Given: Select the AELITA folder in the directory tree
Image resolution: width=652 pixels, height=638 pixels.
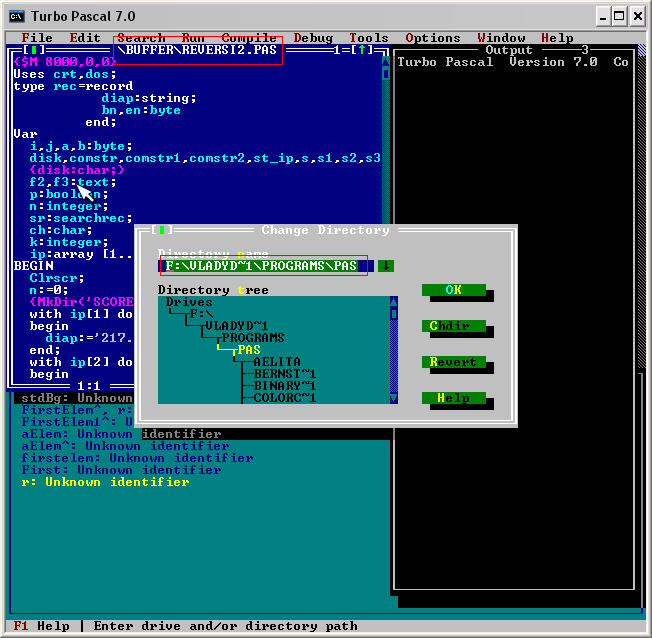Looking at the screenshot, I should pos(277,362).
